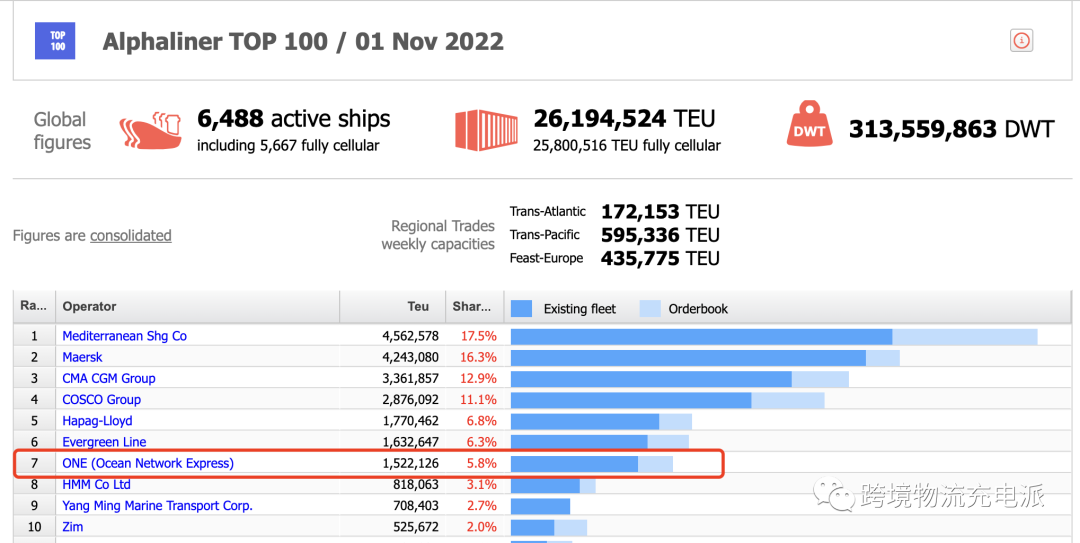This screenshot has width=1080, height=543.
Task: Sort by the Teu column header
Action: tap(418, 307)
